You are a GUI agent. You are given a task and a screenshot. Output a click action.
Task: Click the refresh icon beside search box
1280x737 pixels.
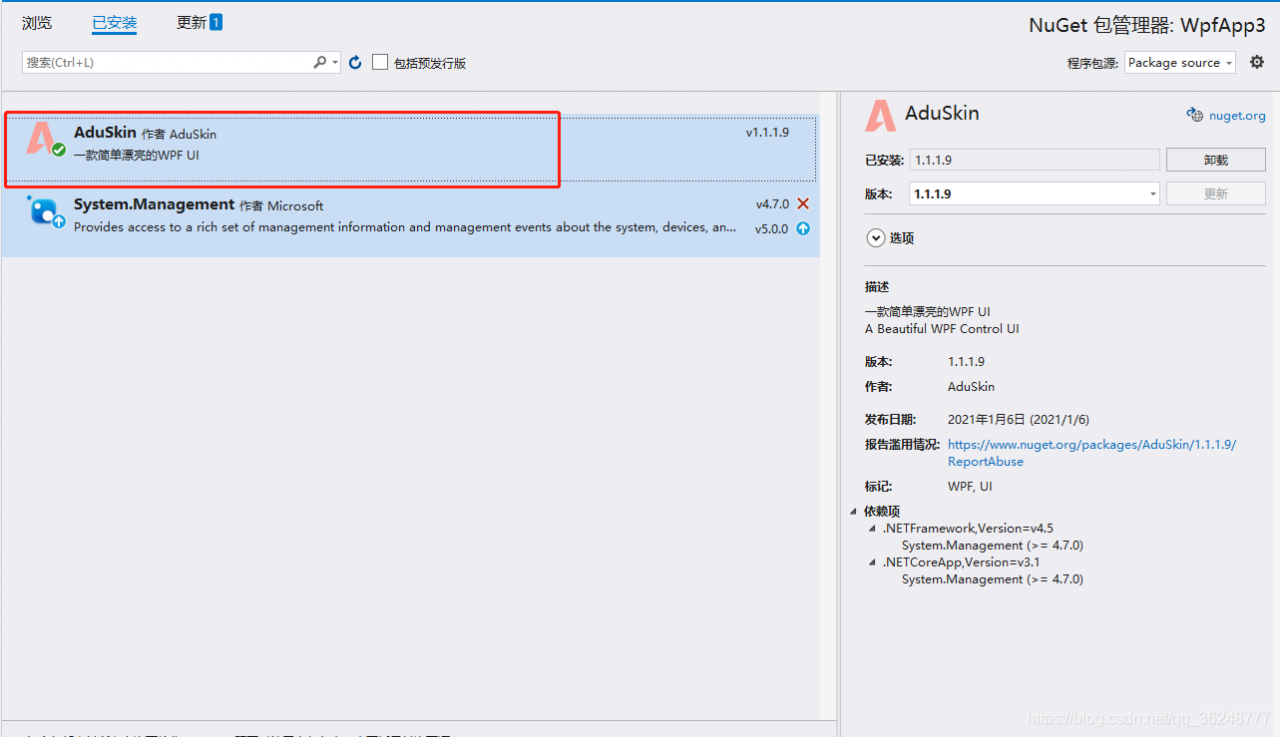pos(355,63)
